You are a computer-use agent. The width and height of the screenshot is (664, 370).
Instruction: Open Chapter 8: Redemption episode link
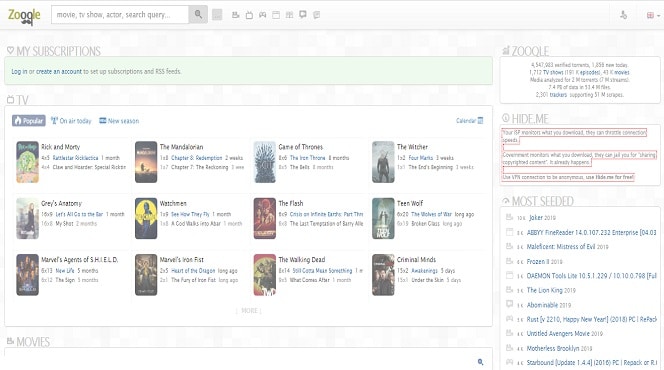[196, 158]
